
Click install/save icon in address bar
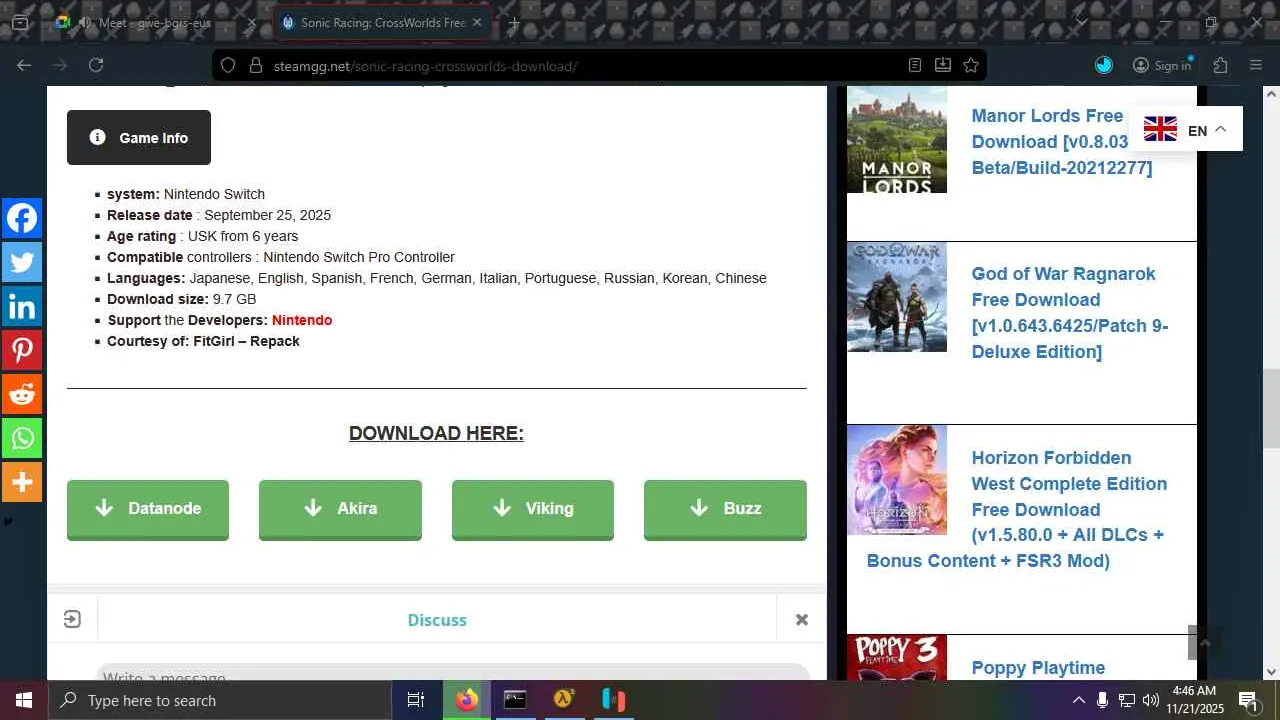tap(942, 66)
